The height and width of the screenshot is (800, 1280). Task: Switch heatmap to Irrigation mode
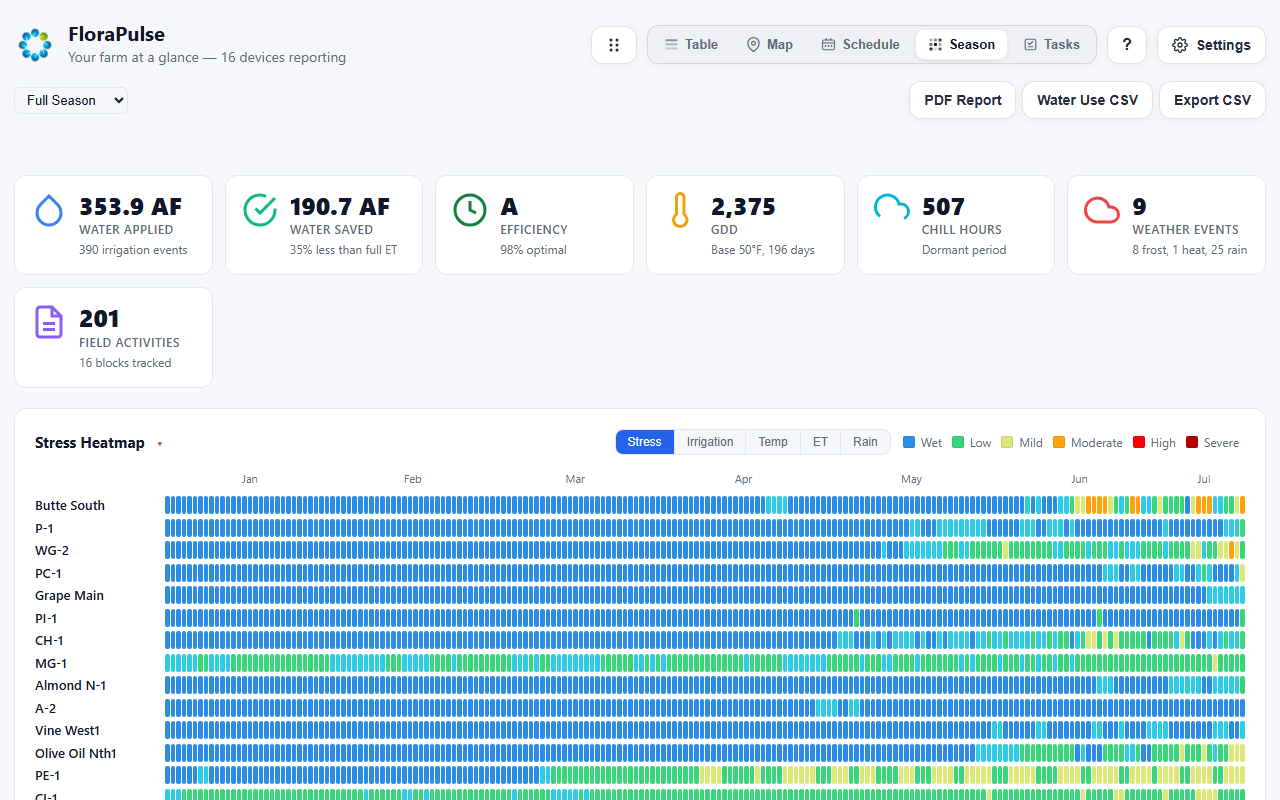coord(710,442)
